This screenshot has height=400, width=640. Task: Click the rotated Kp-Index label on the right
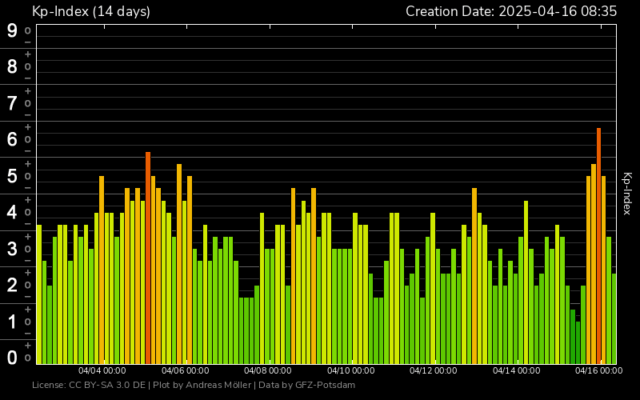[627, 193]
